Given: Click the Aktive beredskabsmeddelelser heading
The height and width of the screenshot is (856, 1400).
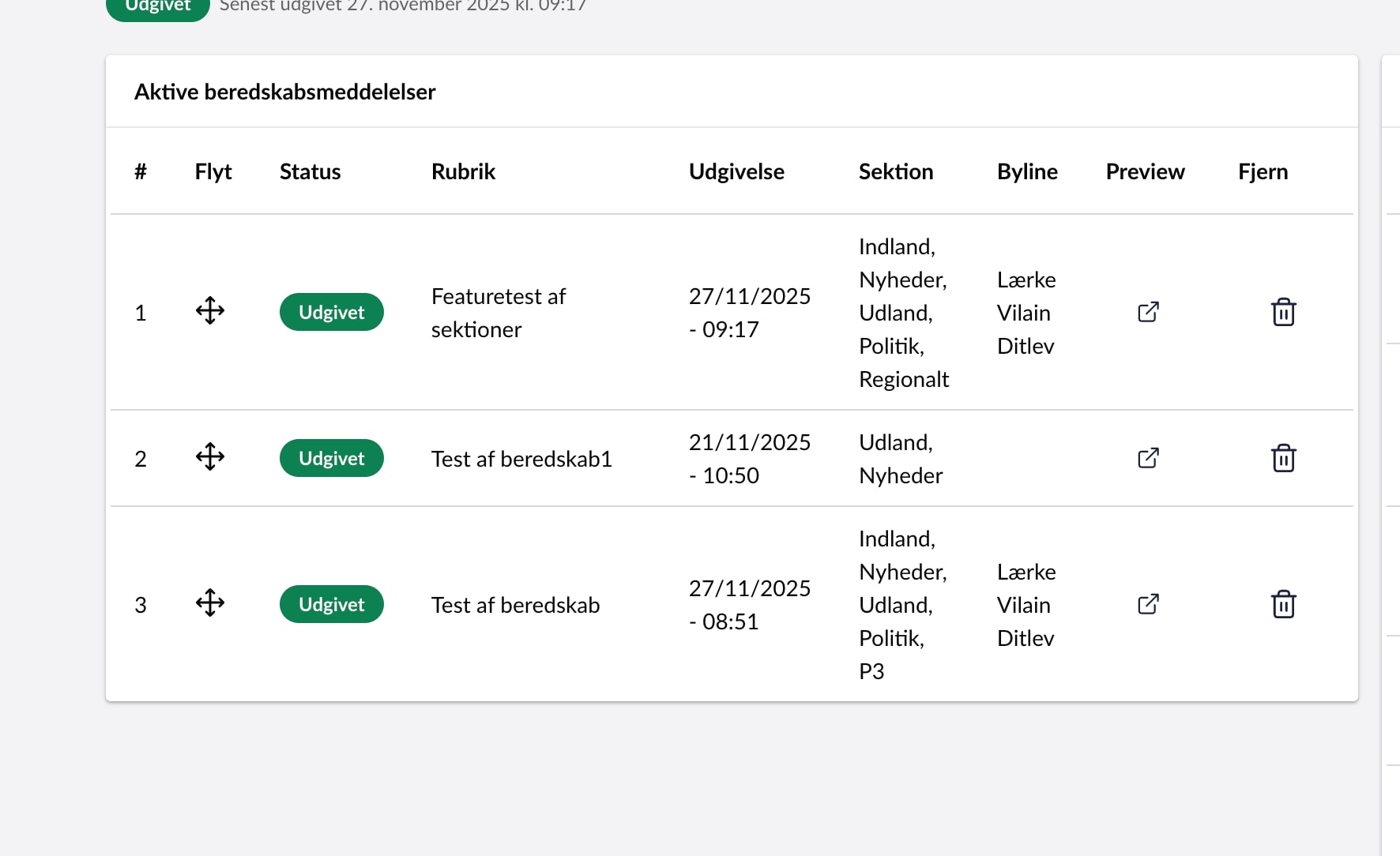Looking at the screenshot, I should [285, 92].
